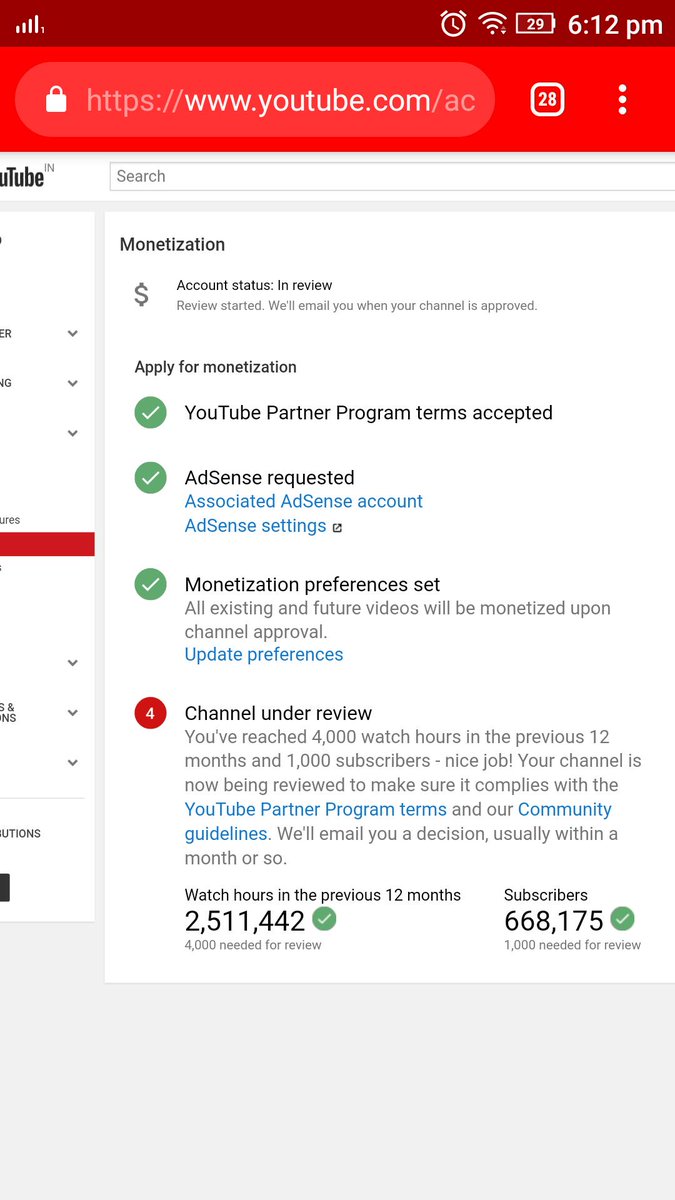Select the red highlighted sidebar item
Screen dimensions: 675x1200
pos(47,544)
